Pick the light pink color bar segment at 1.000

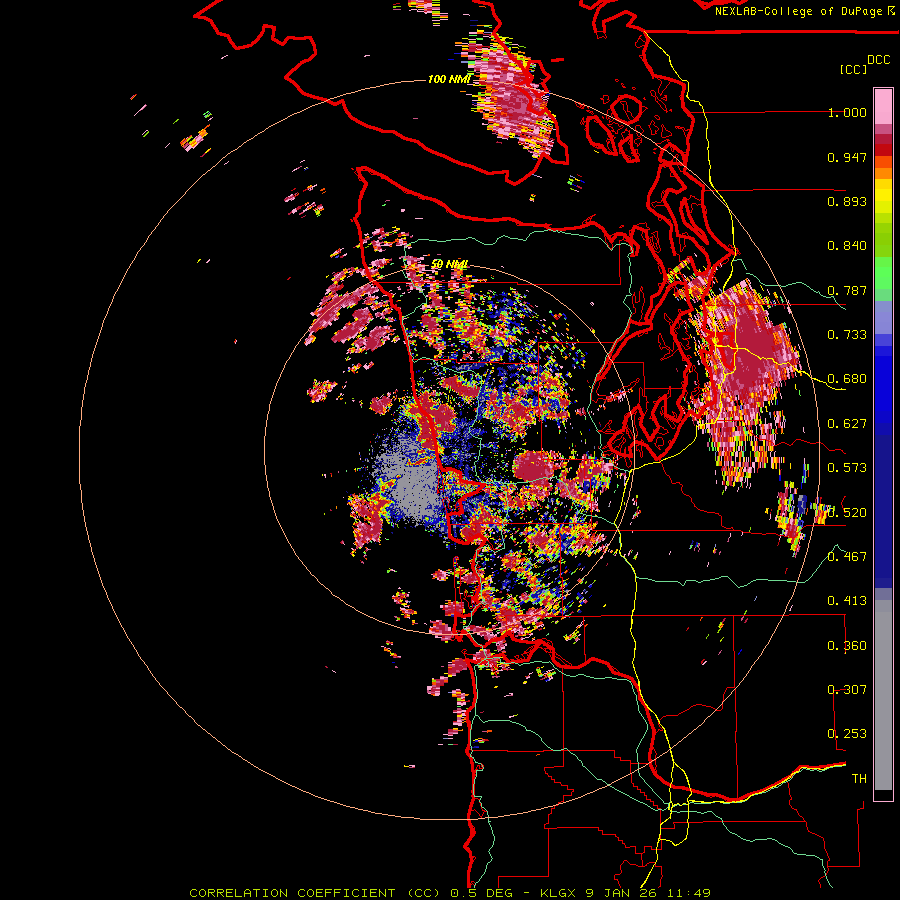(883, 107)
